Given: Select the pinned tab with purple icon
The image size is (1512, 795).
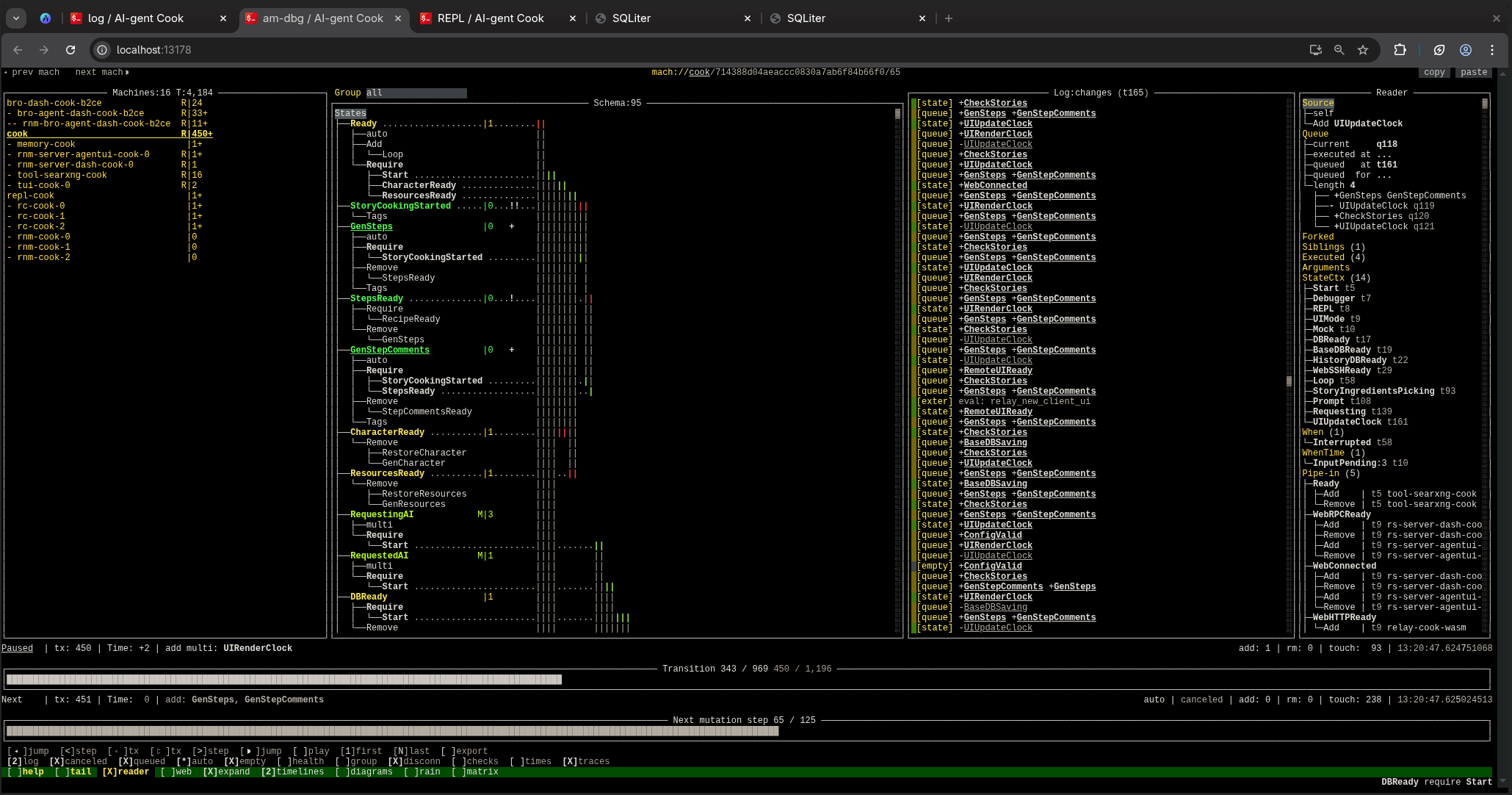Looking at the screenshot, I should click(46, 18).
